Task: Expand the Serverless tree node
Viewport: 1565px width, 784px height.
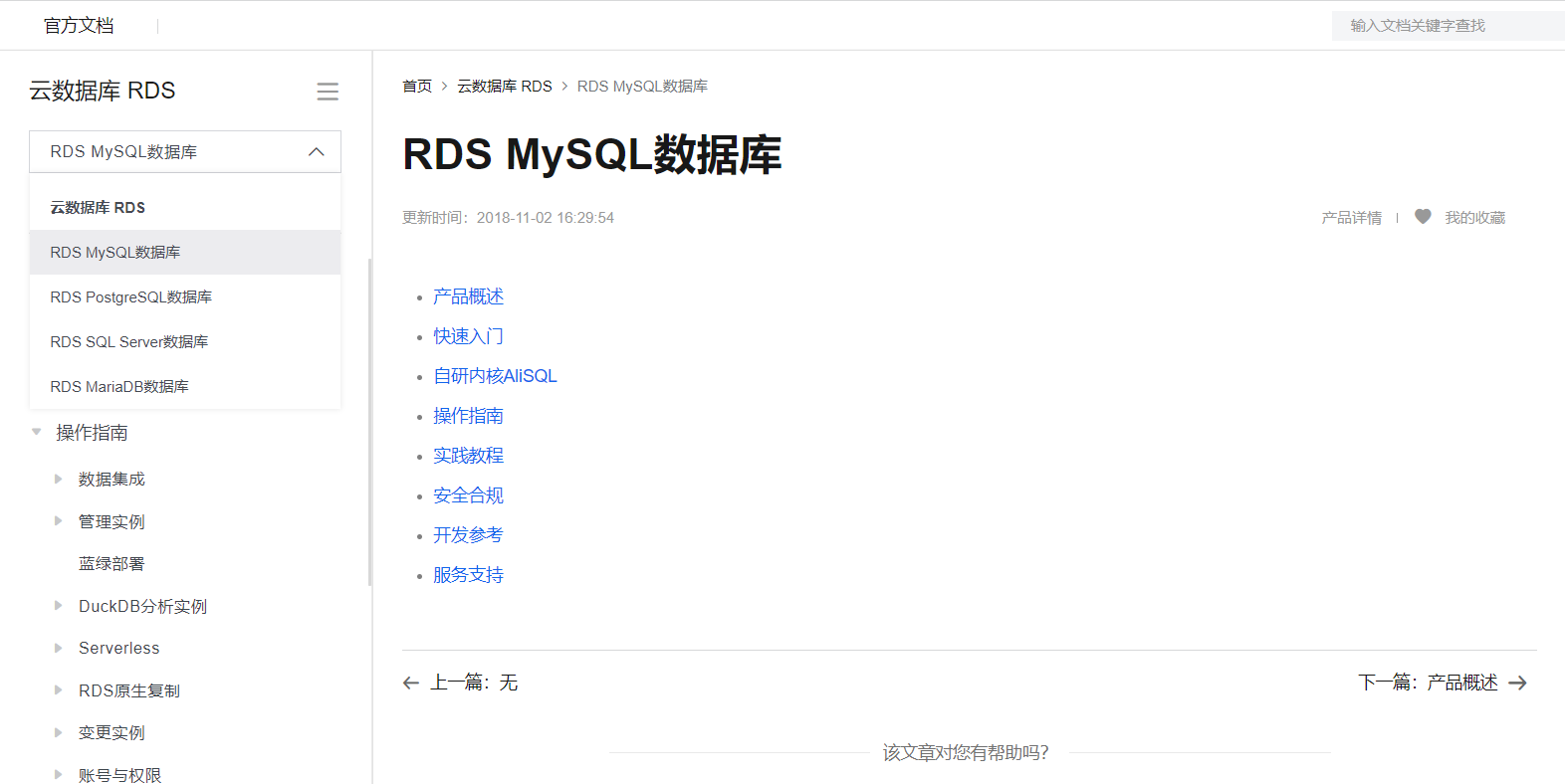Action: tap(58, 648)
